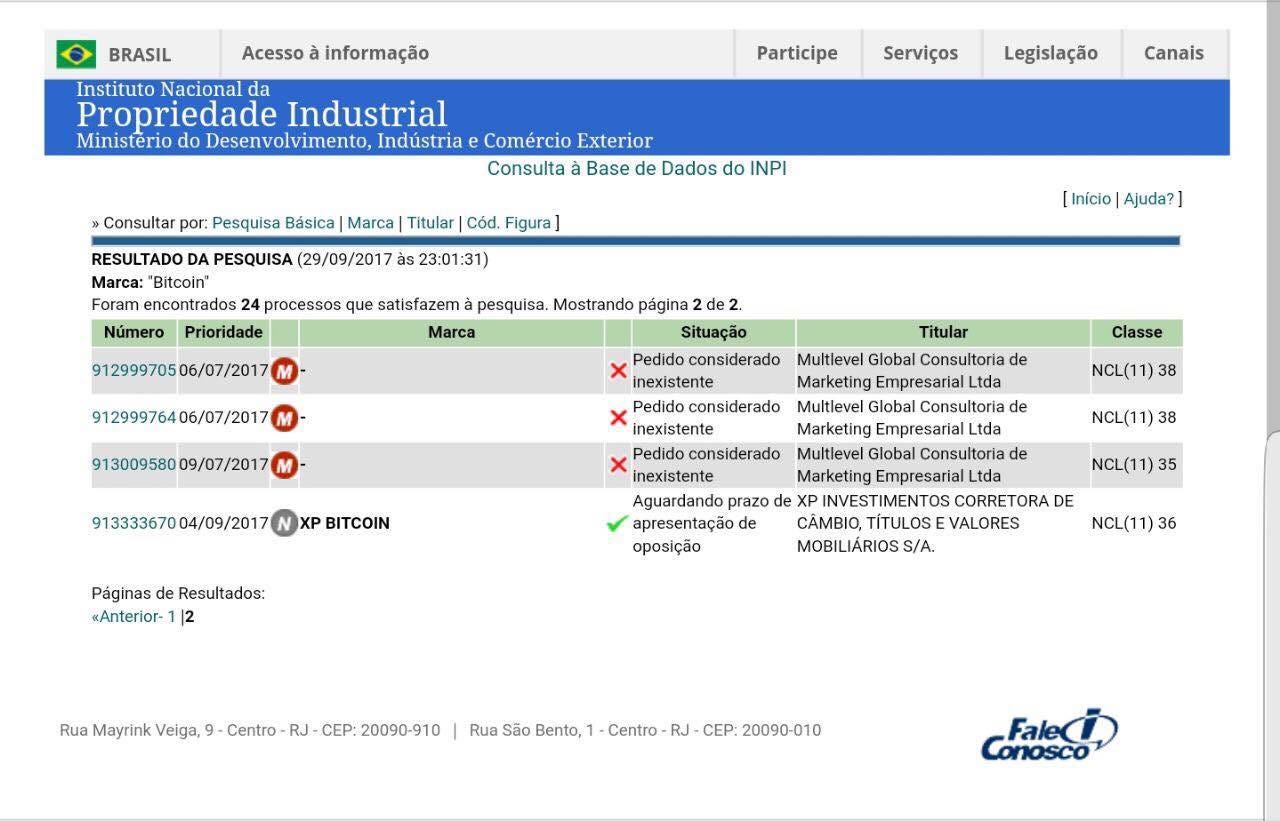1280x821 pixels.
Task: Click the M icon in row 912999705
Action: pos(285,371)
